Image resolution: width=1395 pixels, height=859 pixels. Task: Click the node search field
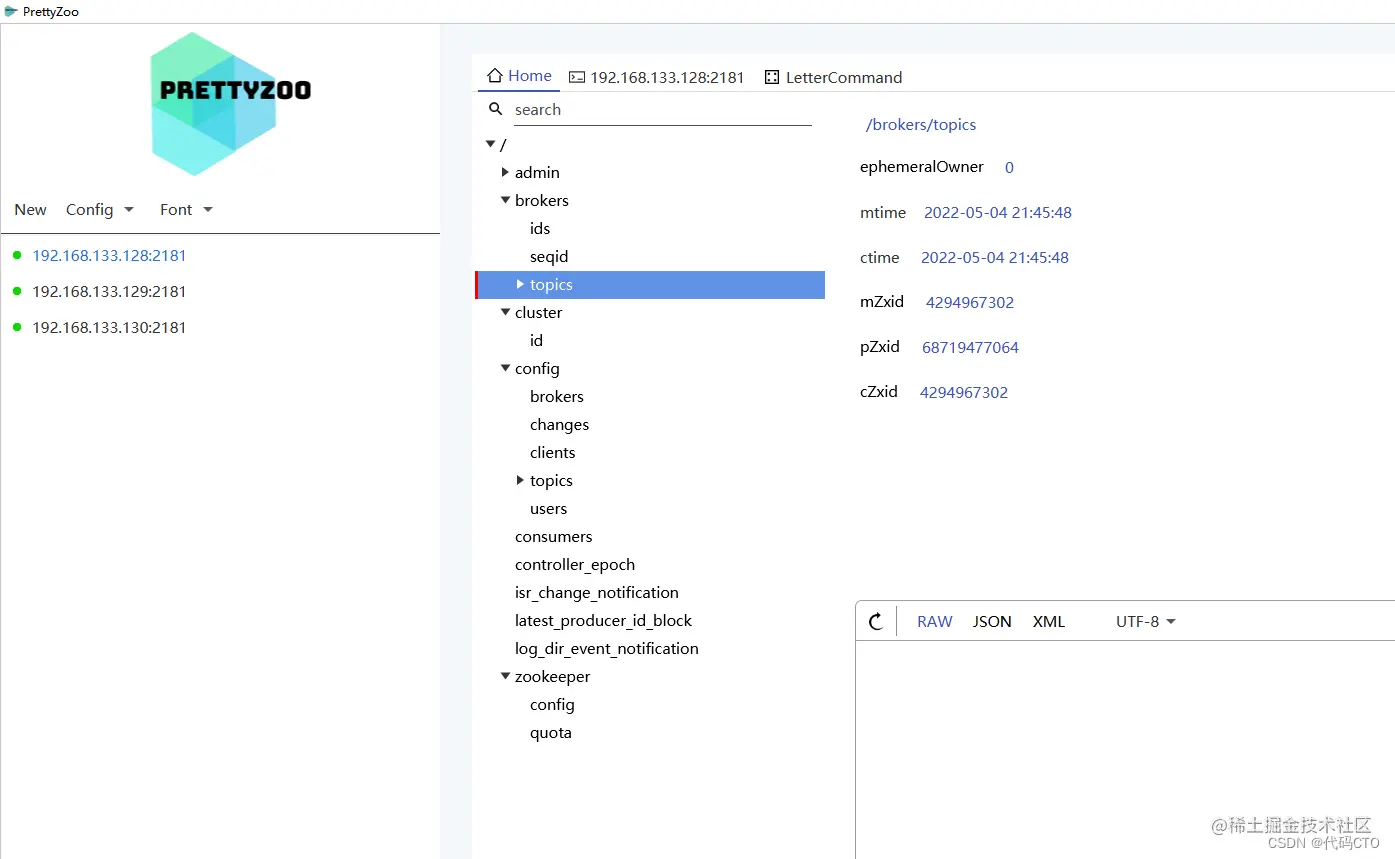[x=662, y=110]
